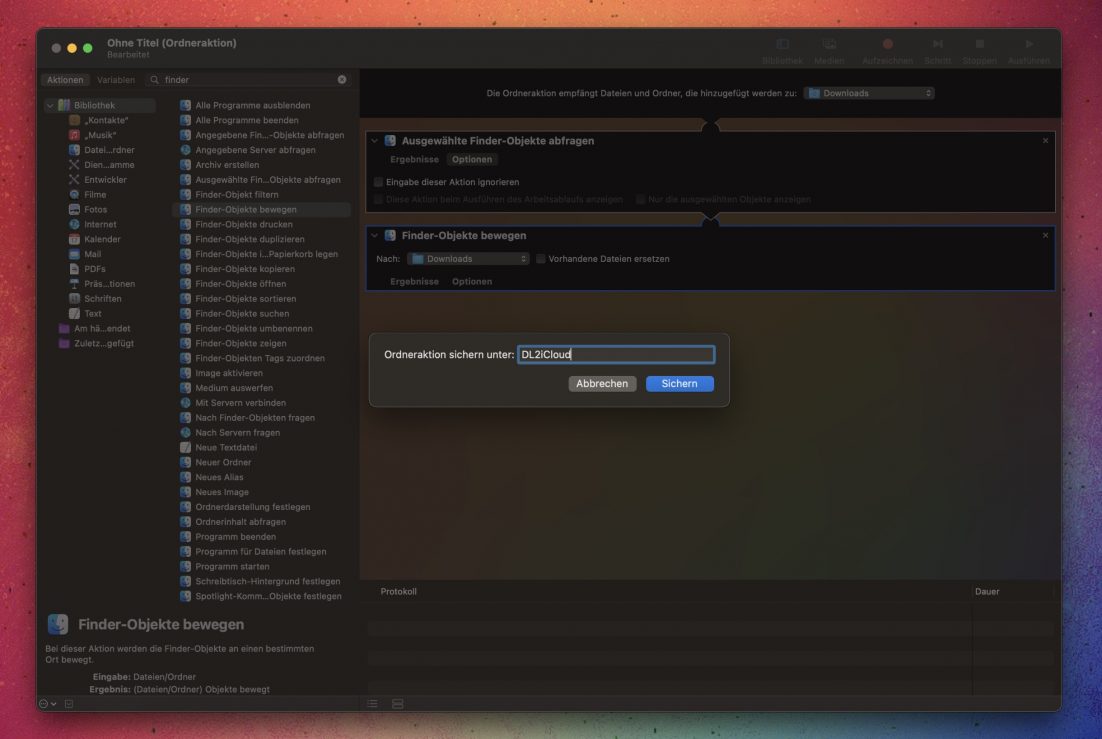The image size is (1102, 739).
Task: Remove the 'Finder-Objekte bewegen' workflow action
Action: click(x=1045, y=236)
